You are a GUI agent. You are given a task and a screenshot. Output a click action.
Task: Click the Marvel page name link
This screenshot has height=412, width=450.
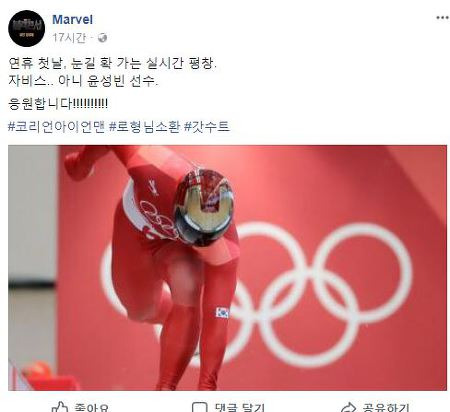click(x=72, y=20)
